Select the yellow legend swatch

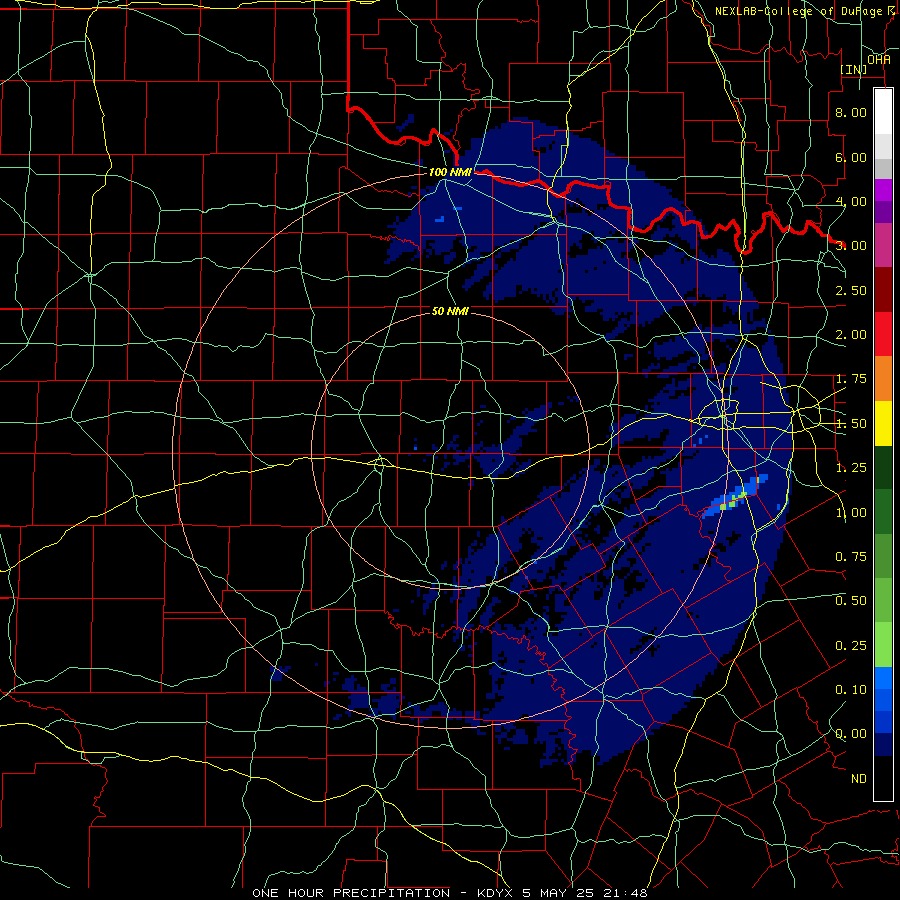(x=883, y=423)
